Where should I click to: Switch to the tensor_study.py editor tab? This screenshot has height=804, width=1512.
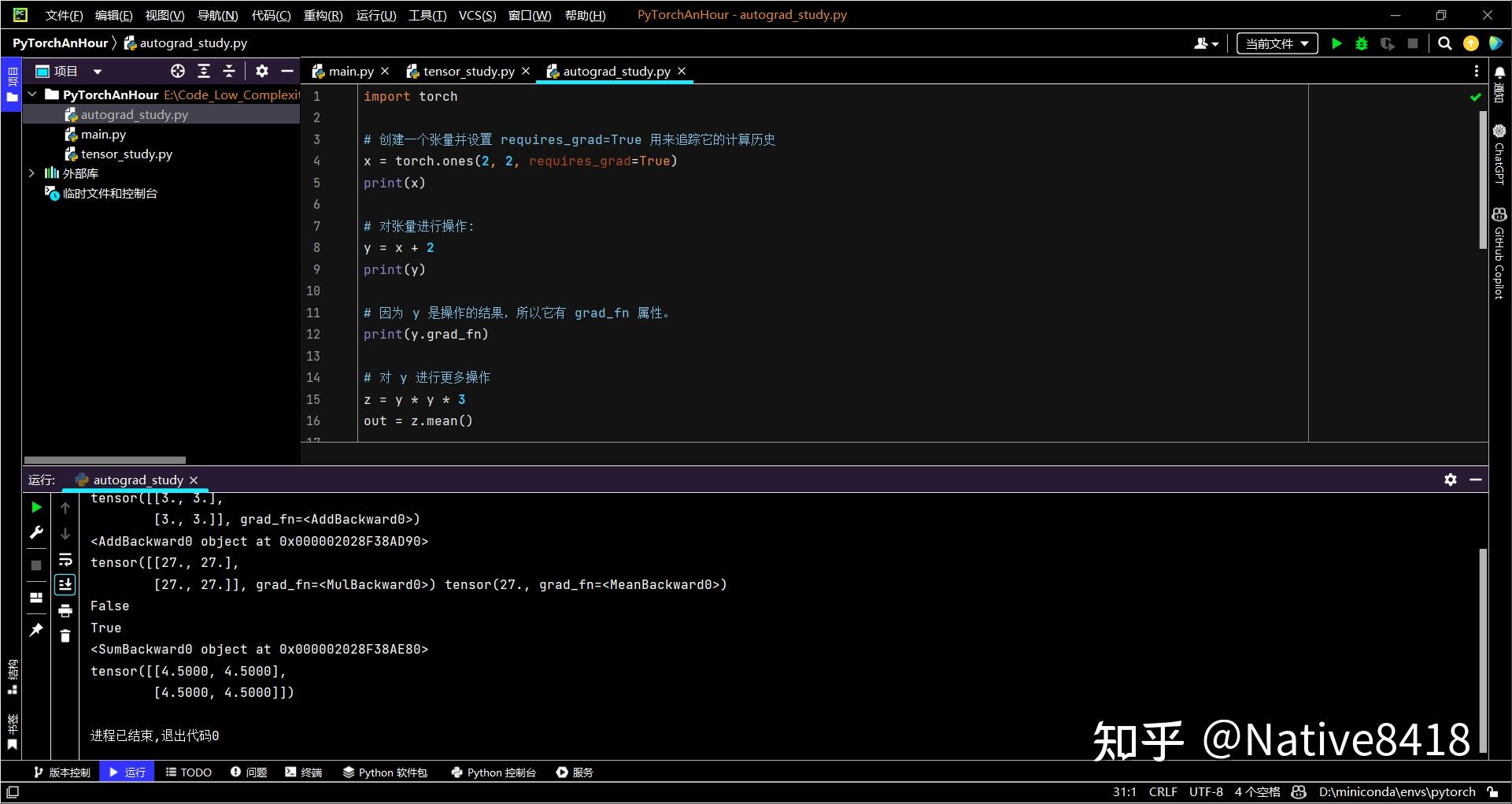pos(468,71)
